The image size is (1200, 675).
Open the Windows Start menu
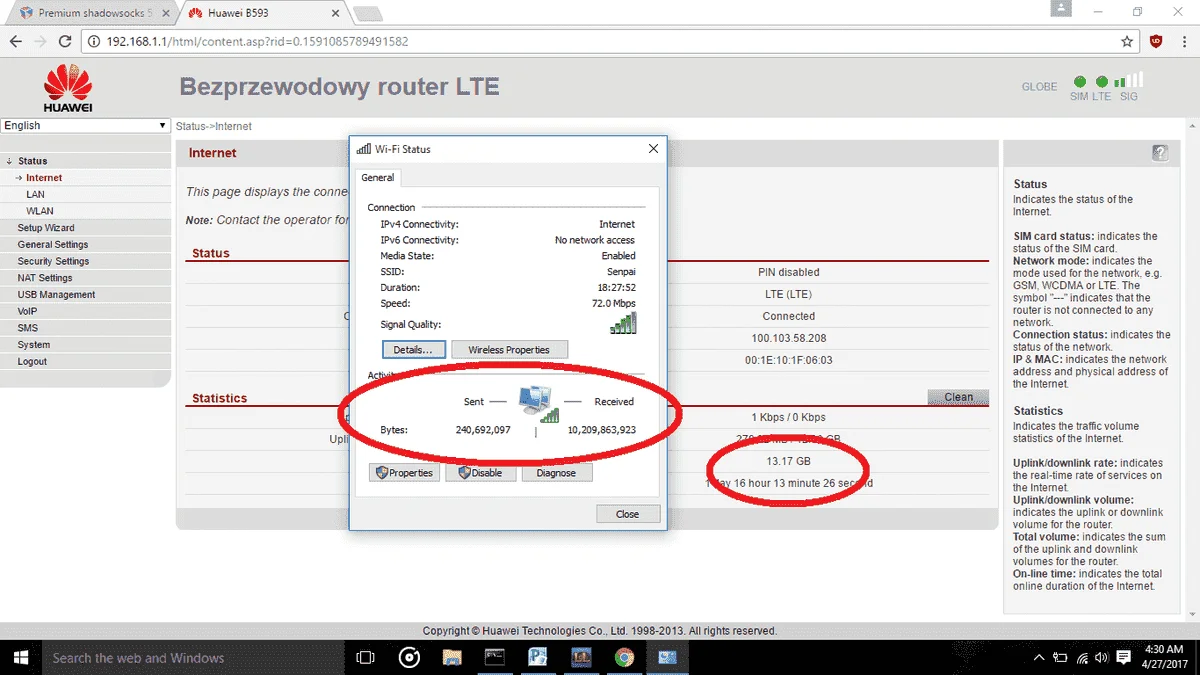pos(19,657)
